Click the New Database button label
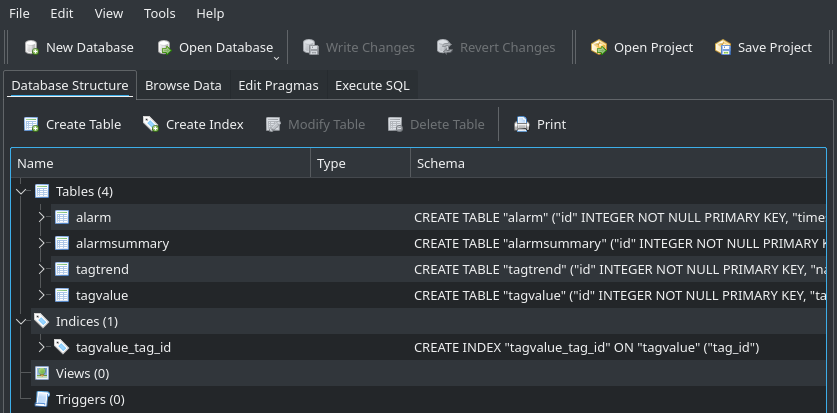The image size is (837, 413). click(x=90, y=47)
